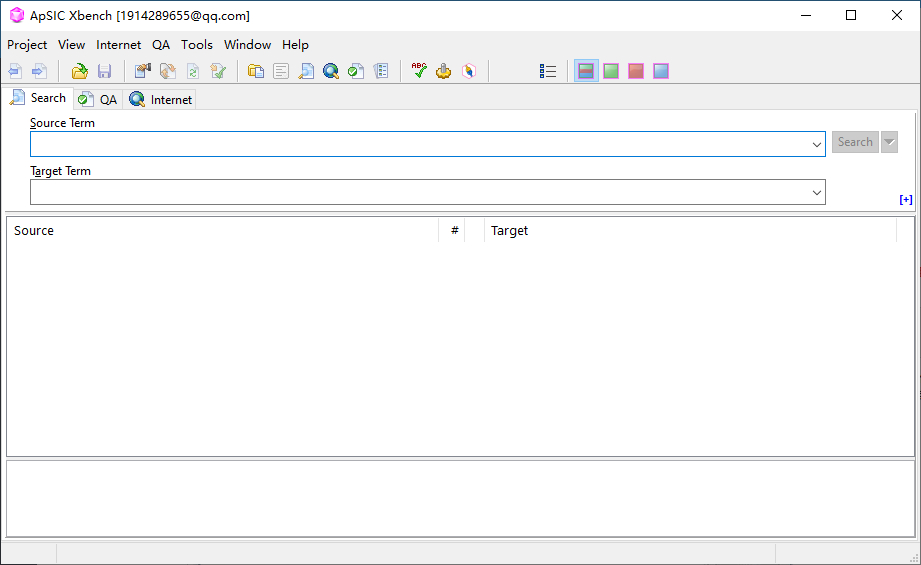Select the blue panel layout swatch
Viewport: 921px width, 565px height.
[x=661, y=71]
